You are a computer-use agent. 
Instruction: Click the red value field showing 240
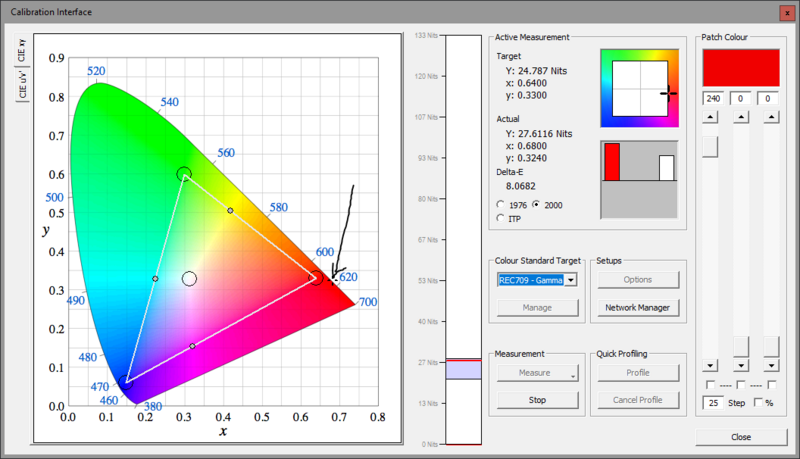point(713,98)
